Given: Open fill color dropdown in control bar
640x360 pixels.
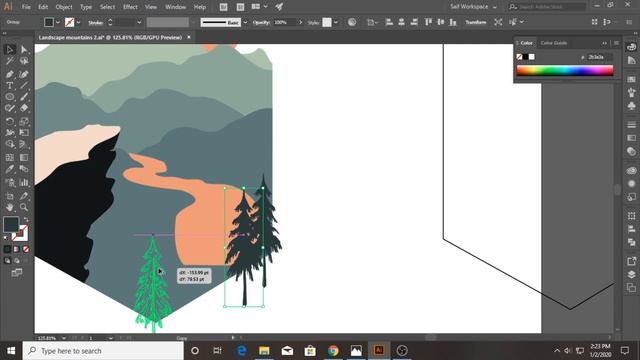Looking at the screenshot, I should click(x=58, y=22).
